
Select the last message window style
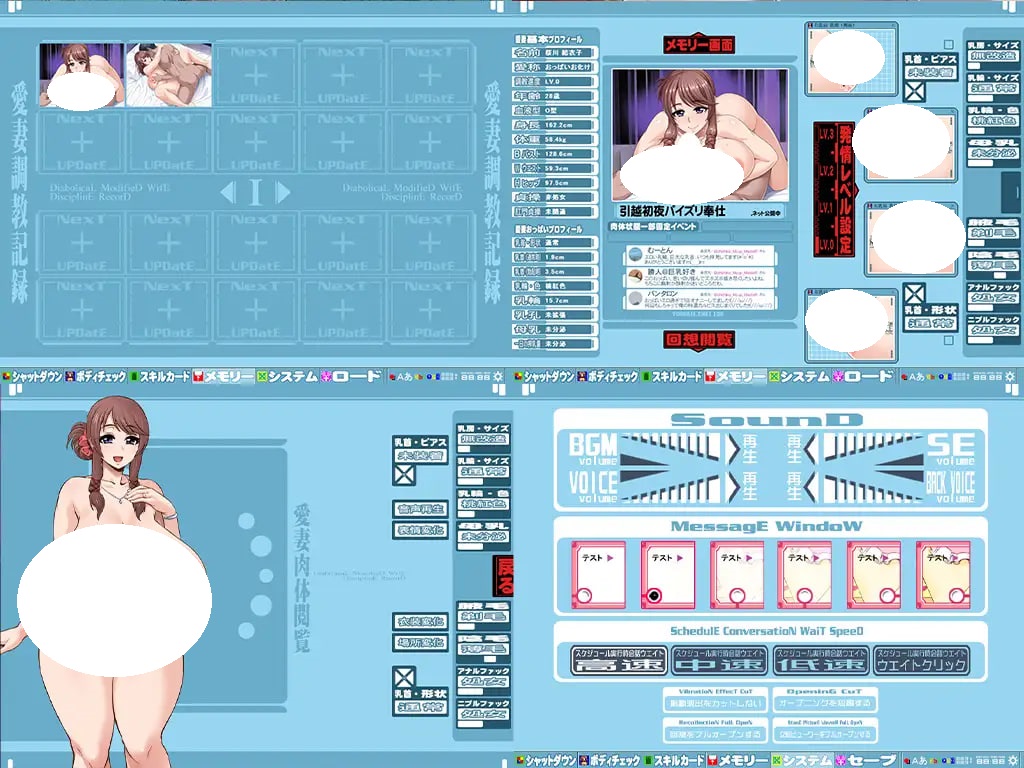pyautogui.click(x=942, y=575)
